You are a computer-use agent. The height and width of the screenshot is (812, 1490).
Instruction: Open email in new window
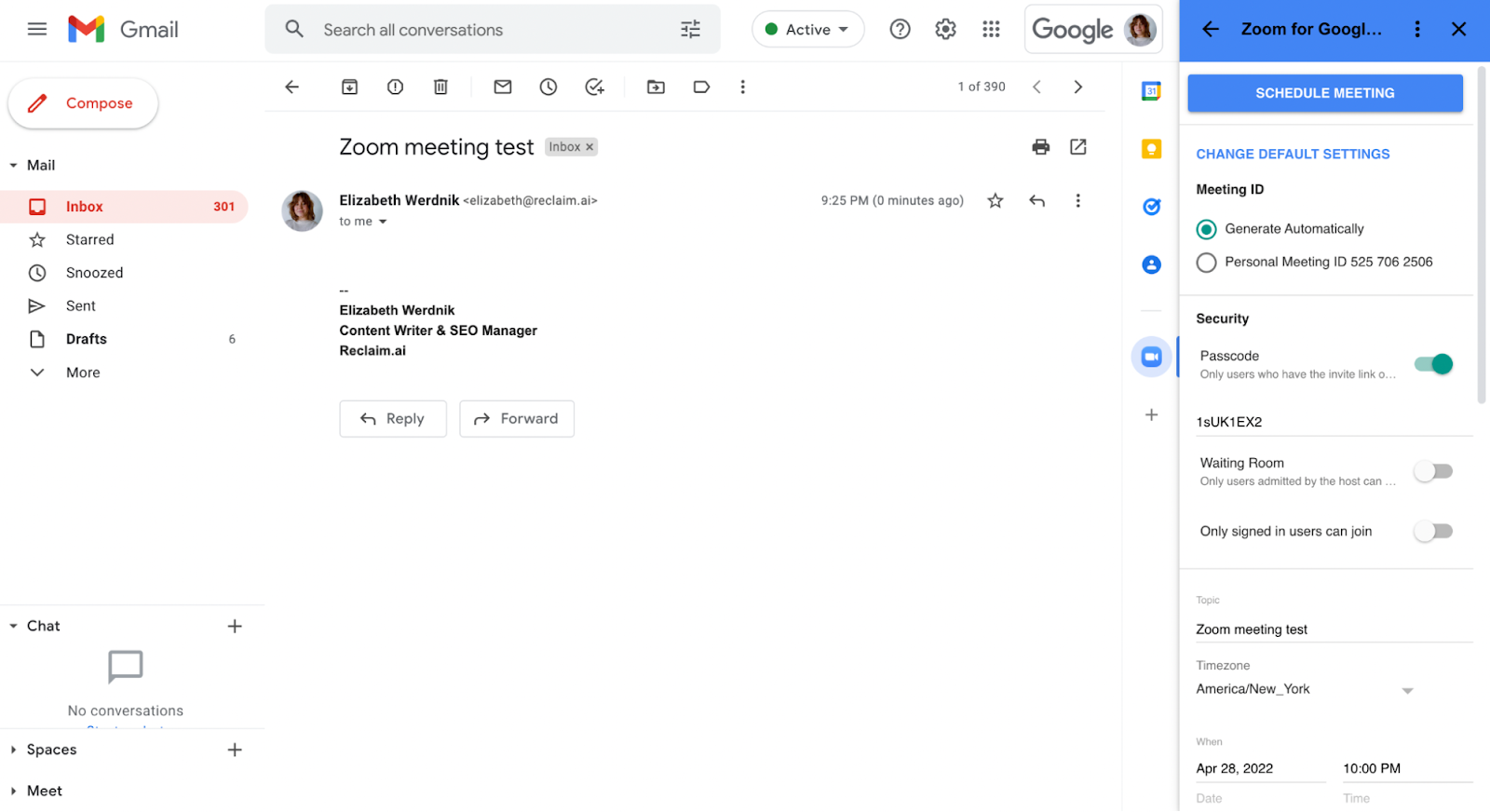click(x=1078, y=146)
